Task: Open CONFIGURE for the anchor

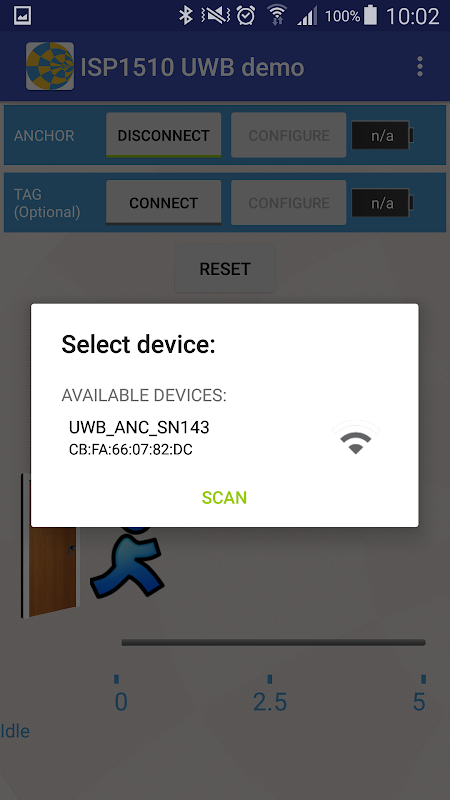Action: coord(289,135)
